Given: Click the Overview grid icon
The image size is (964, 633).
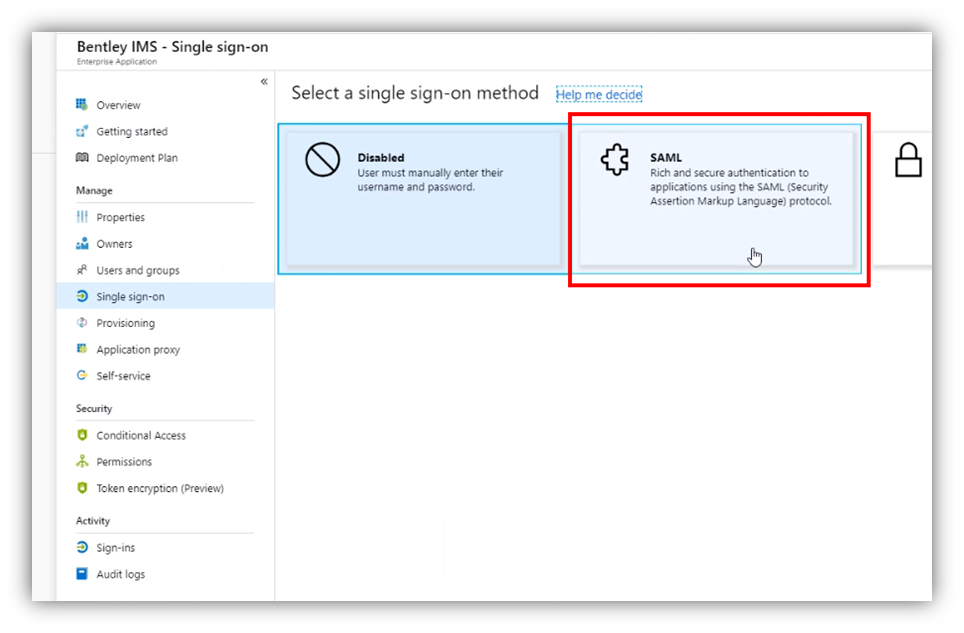Looking at the screenshot, I should (x=81, y=104).
